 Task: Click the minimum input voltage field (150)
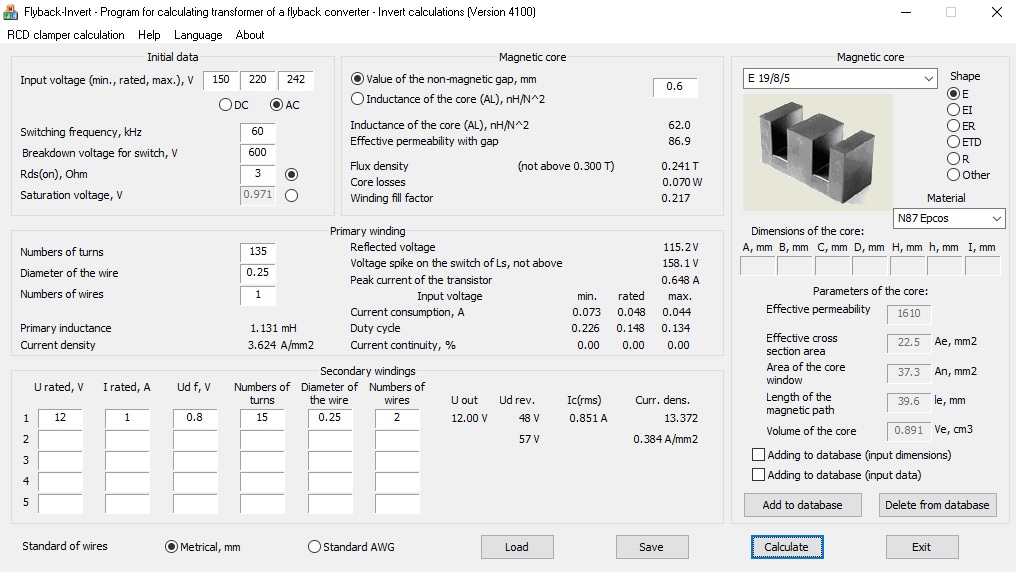[x=221, y=80]
